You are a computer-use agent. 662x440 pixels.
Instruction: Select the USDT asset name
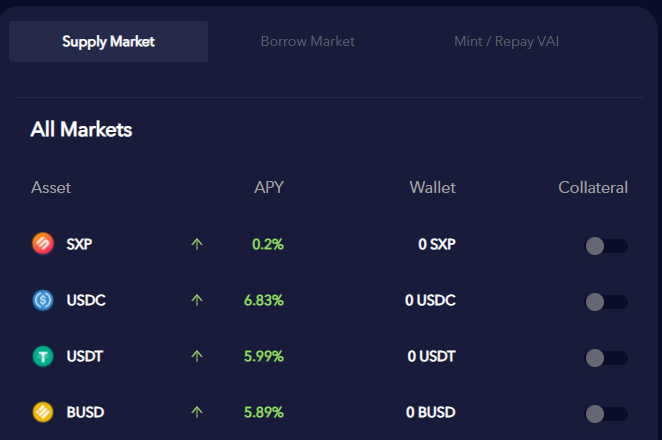click(x=85, y=356)
